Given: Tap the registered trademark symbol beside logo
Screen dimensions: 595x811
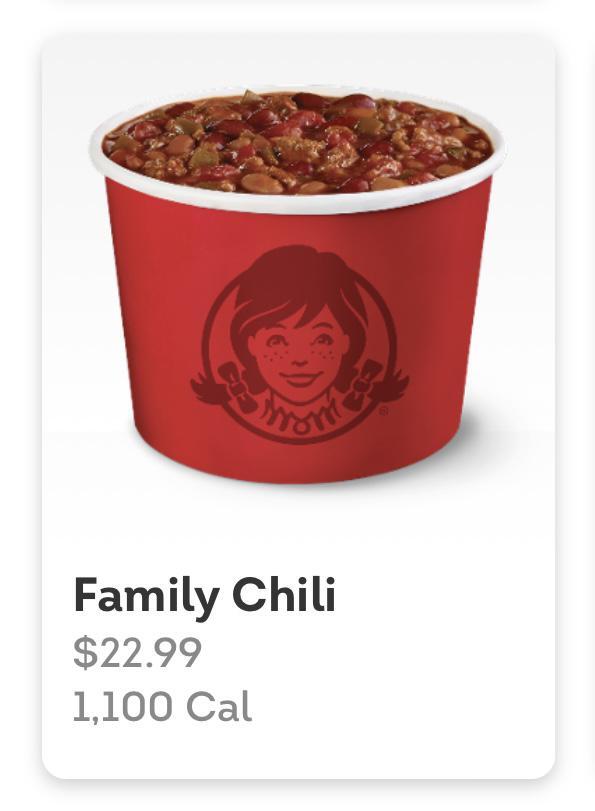Looking at the screenshot, I should coord(383,412).
